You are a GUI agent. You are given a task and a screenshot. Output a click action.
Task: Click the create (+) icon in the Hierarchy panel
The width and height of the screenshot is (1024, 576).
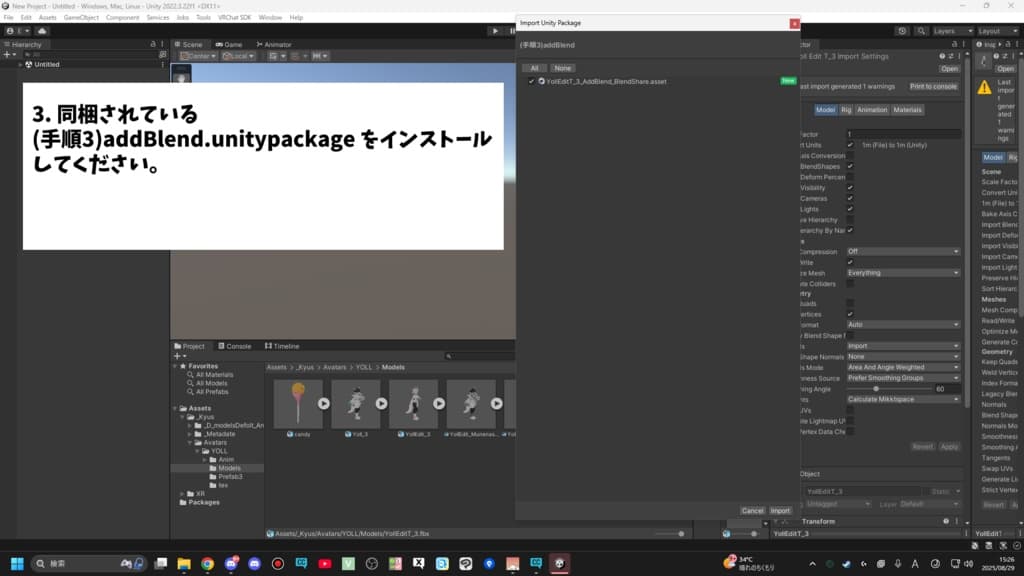pos(7,54)
